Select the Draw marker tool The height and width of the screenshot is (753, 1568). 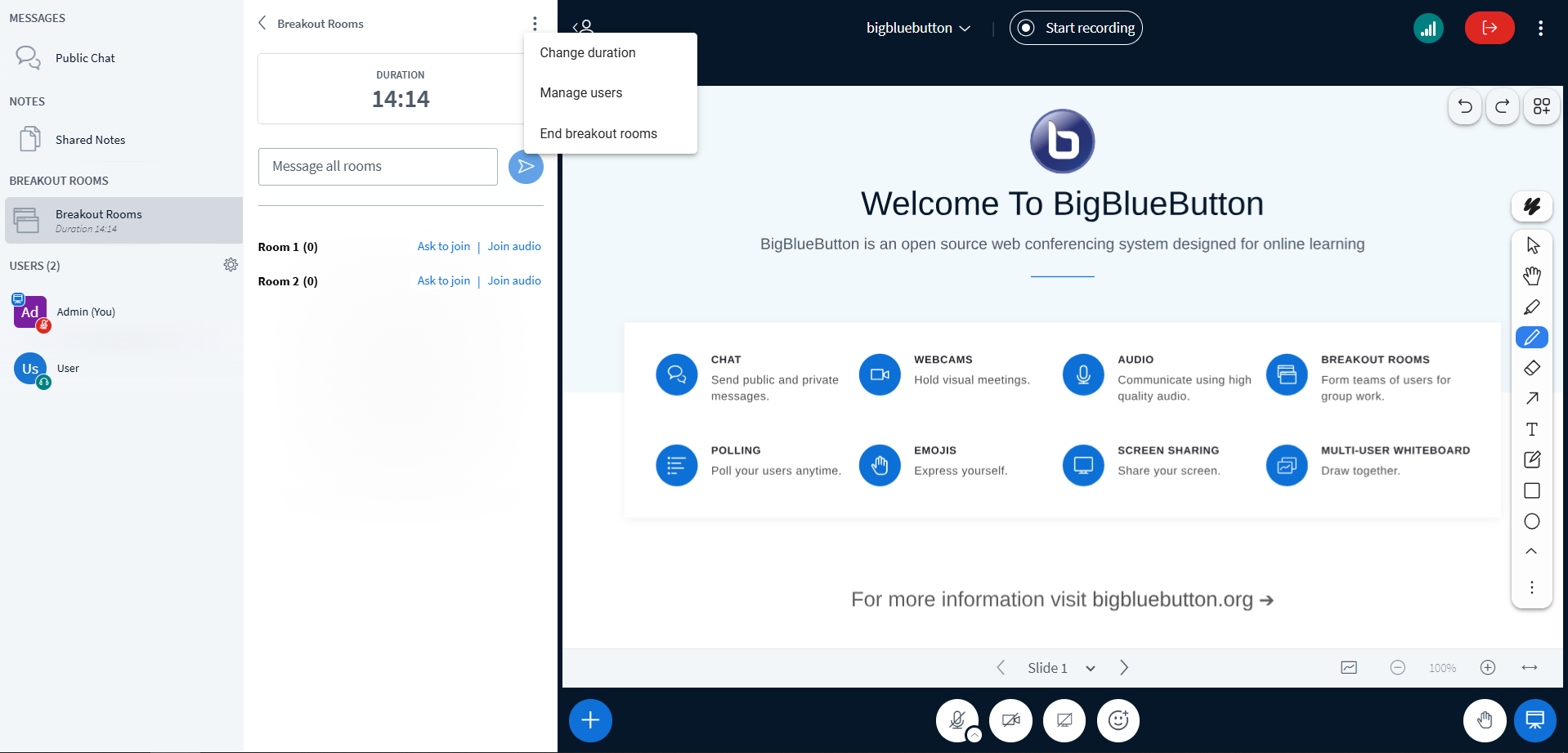tap(1532, 307)
